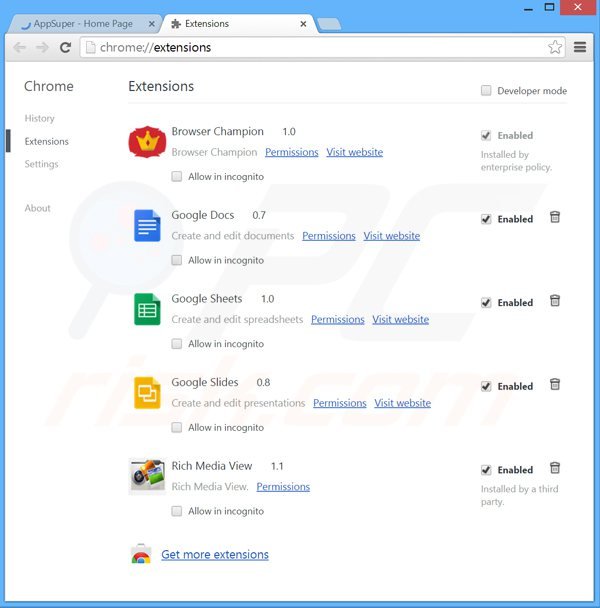Remove Google Docs with its trash icon
Screen dimensions: 600x608
click(555, 217)
